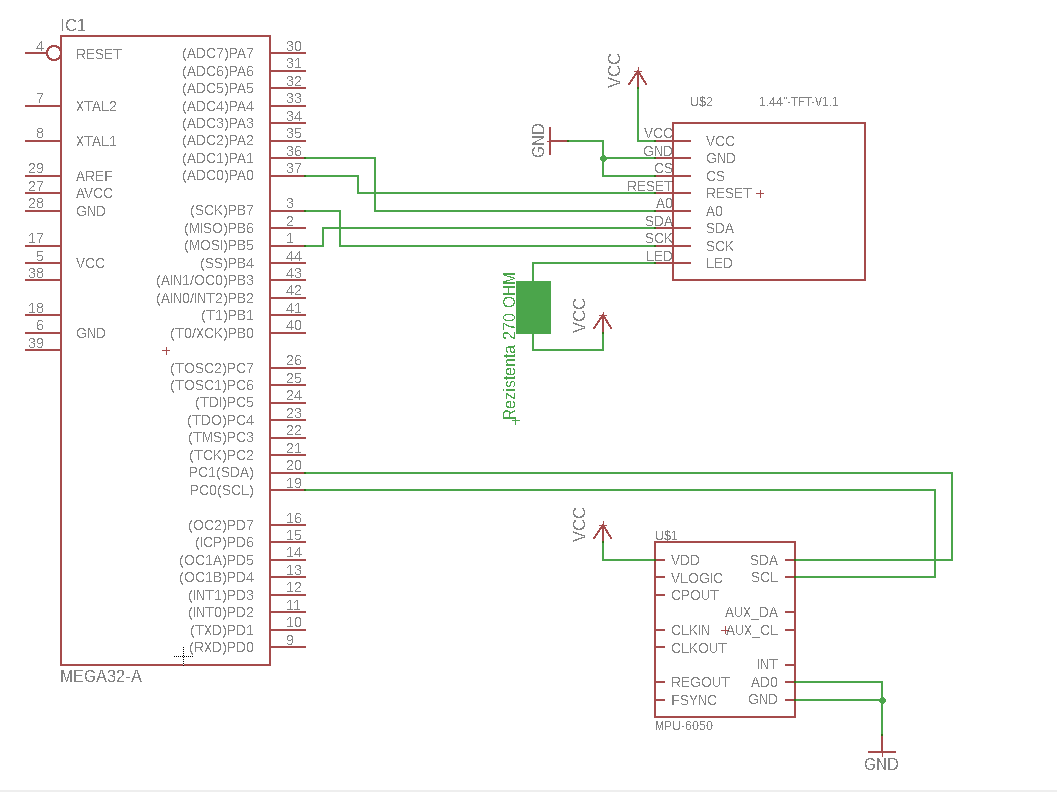This screenshot has width=1057, height=792.
Task: Select pin number 37 on IC1
Action: (293, 169)
